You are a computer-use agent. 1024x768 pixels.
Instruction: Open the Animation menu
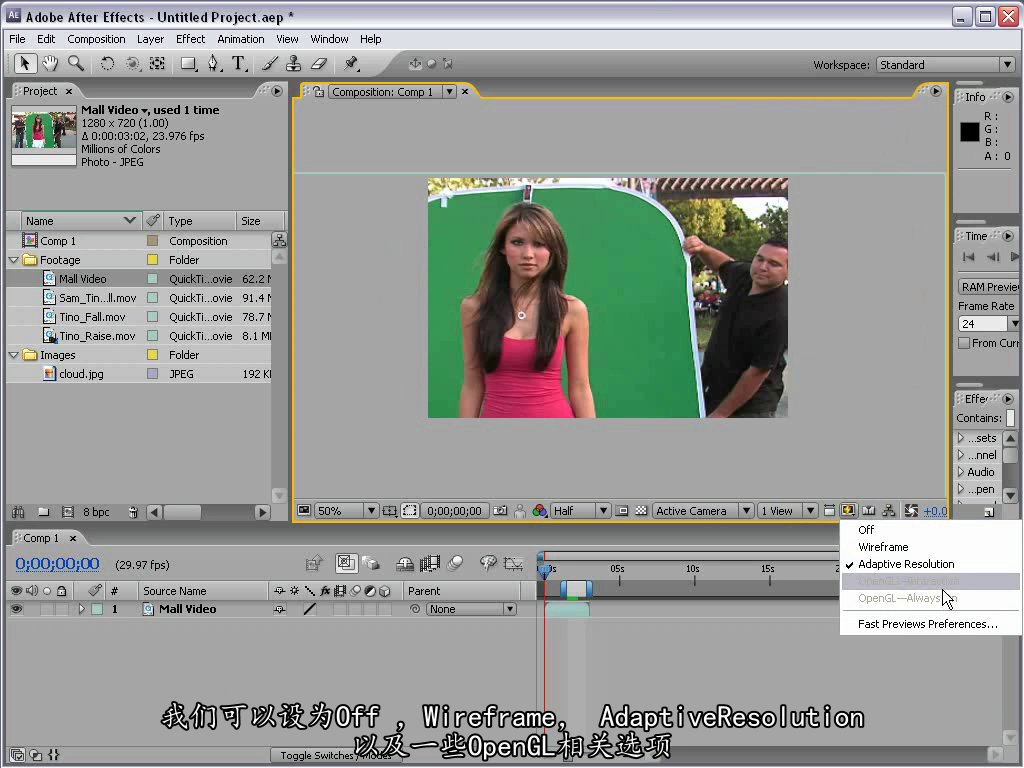tap(240, 39)
